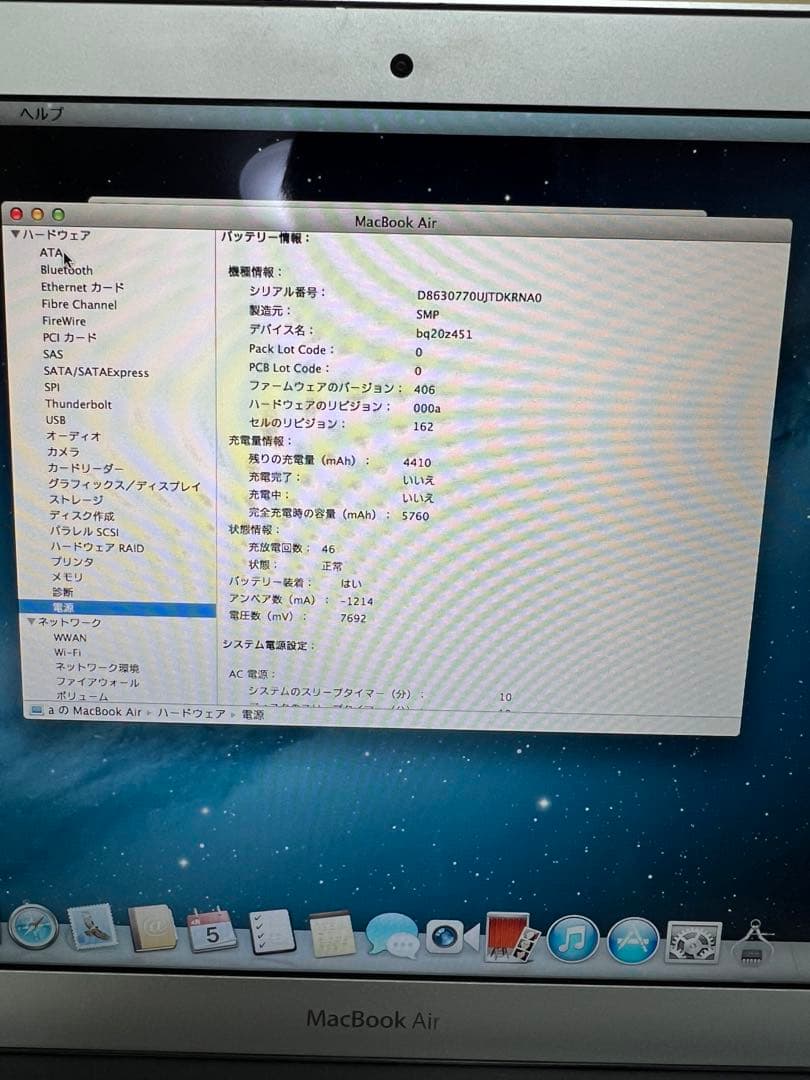Choose Ethernet カード in the sidebar
Screen dimensions: 810x1080
click(x=82, y=287)
